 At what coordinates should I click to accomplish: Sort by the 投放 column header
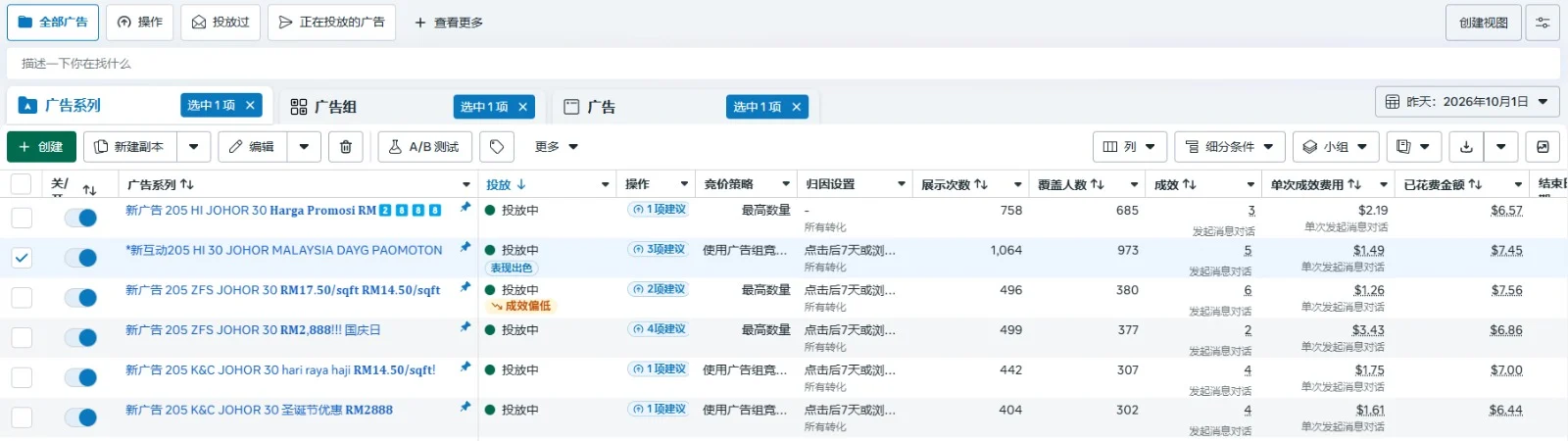tap(507, 184)
